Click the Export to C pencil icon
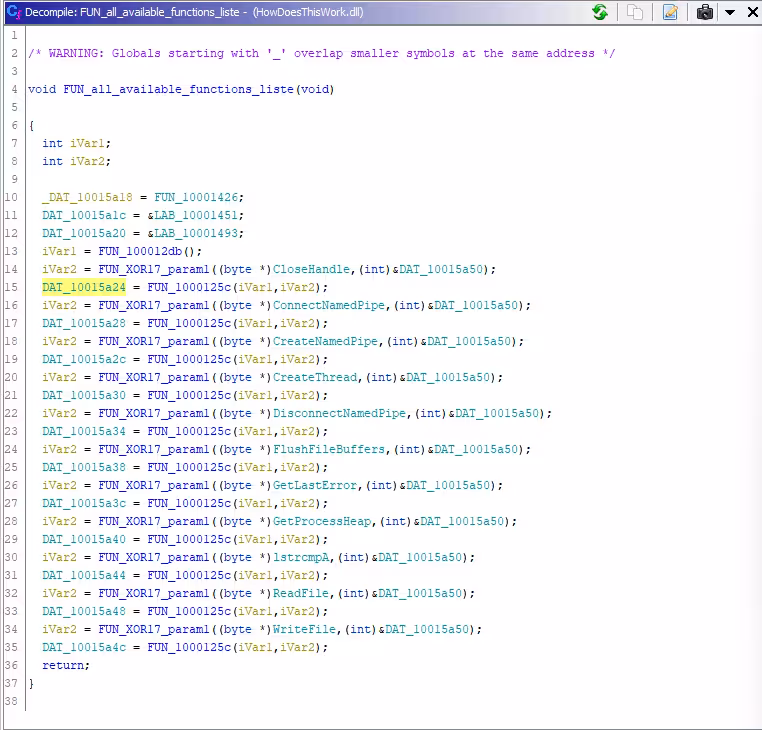Screen dimensions: 762x730 670,12
